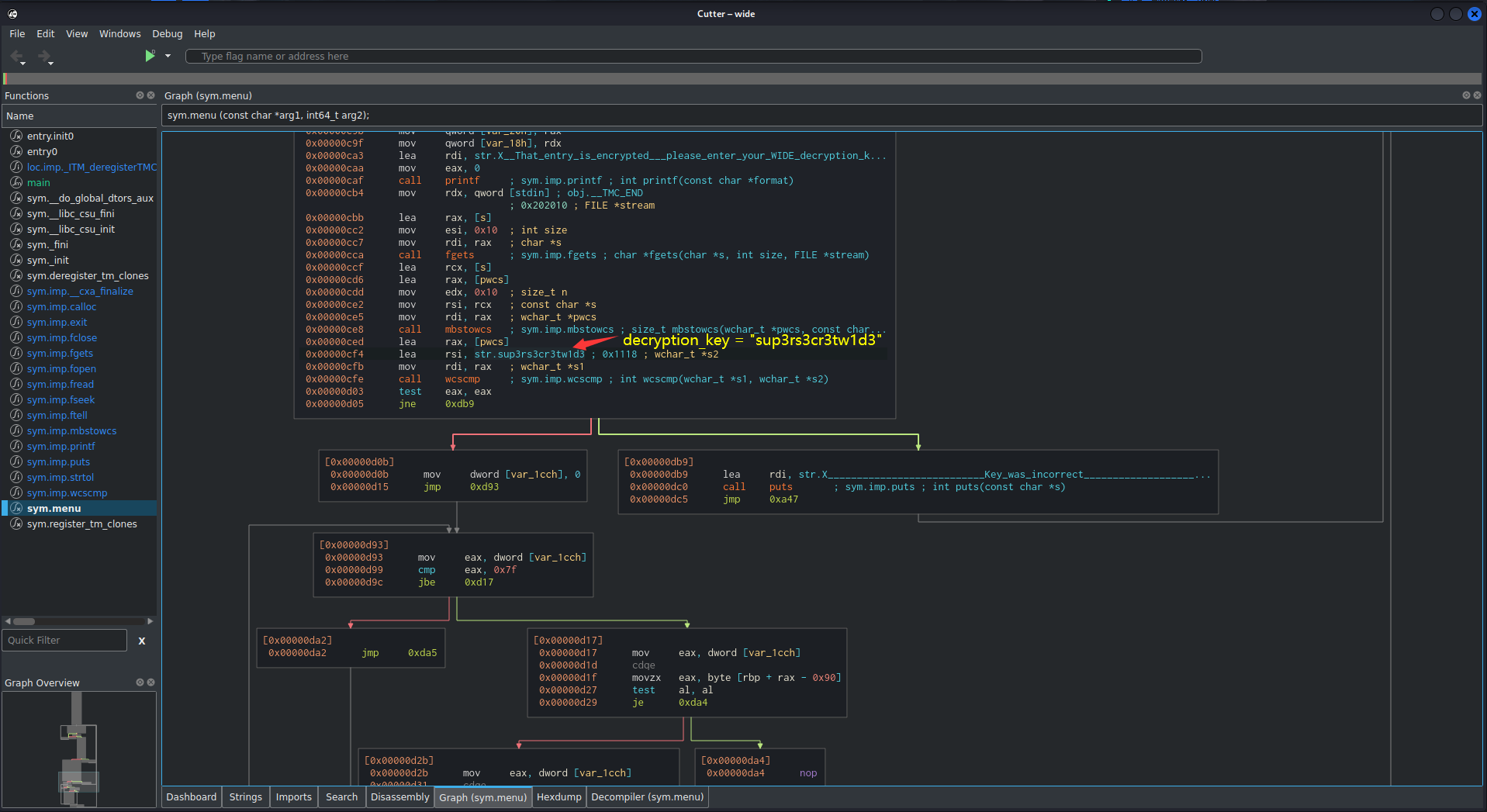Click the address flag input field

[693, 57]
